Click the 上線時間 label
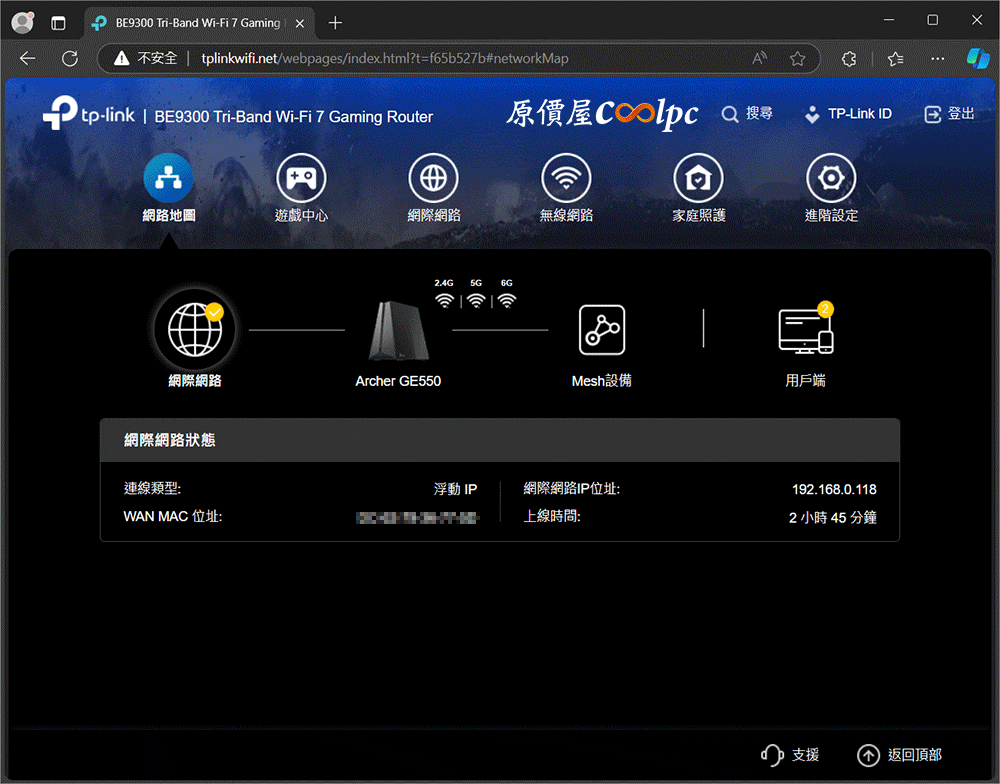1000x784 pixels. tap(552, 516)
